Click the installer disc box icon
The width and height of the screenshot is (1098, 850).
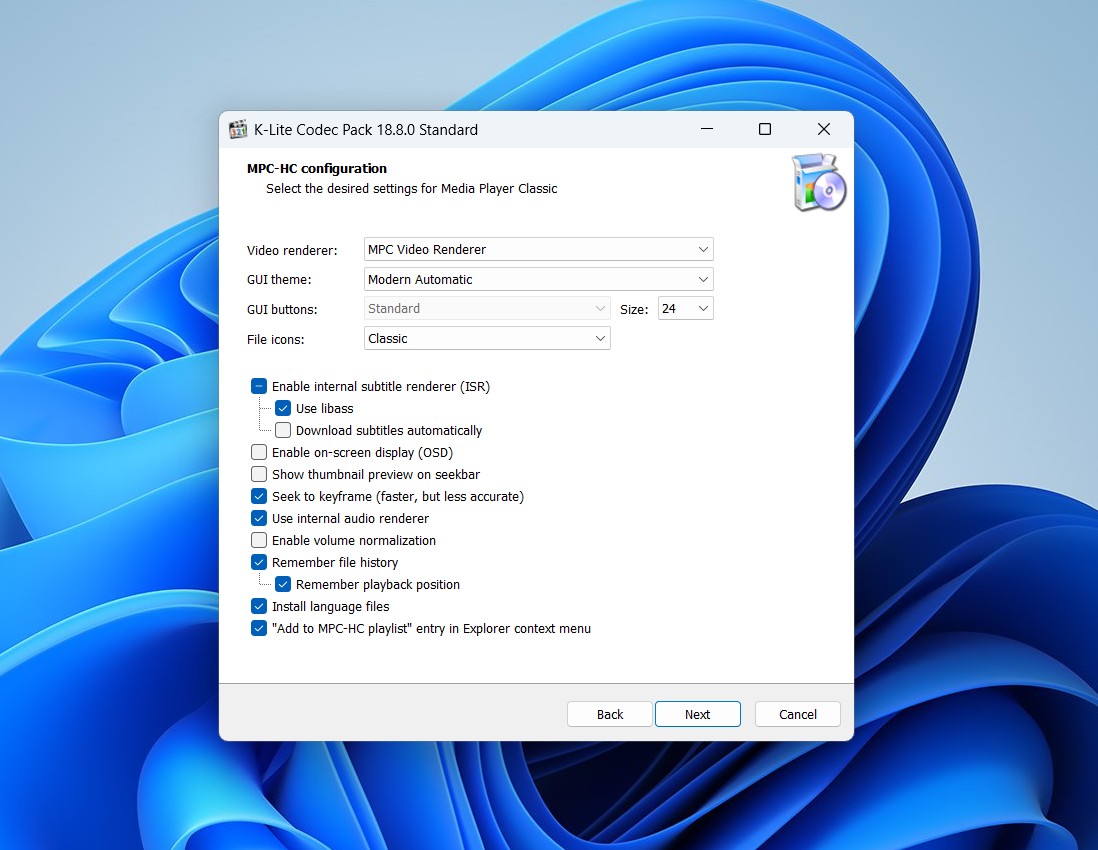[819, 183]
